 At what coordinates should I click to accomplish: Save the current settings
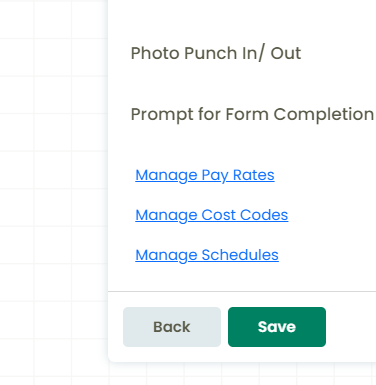[x=277, y=327]
